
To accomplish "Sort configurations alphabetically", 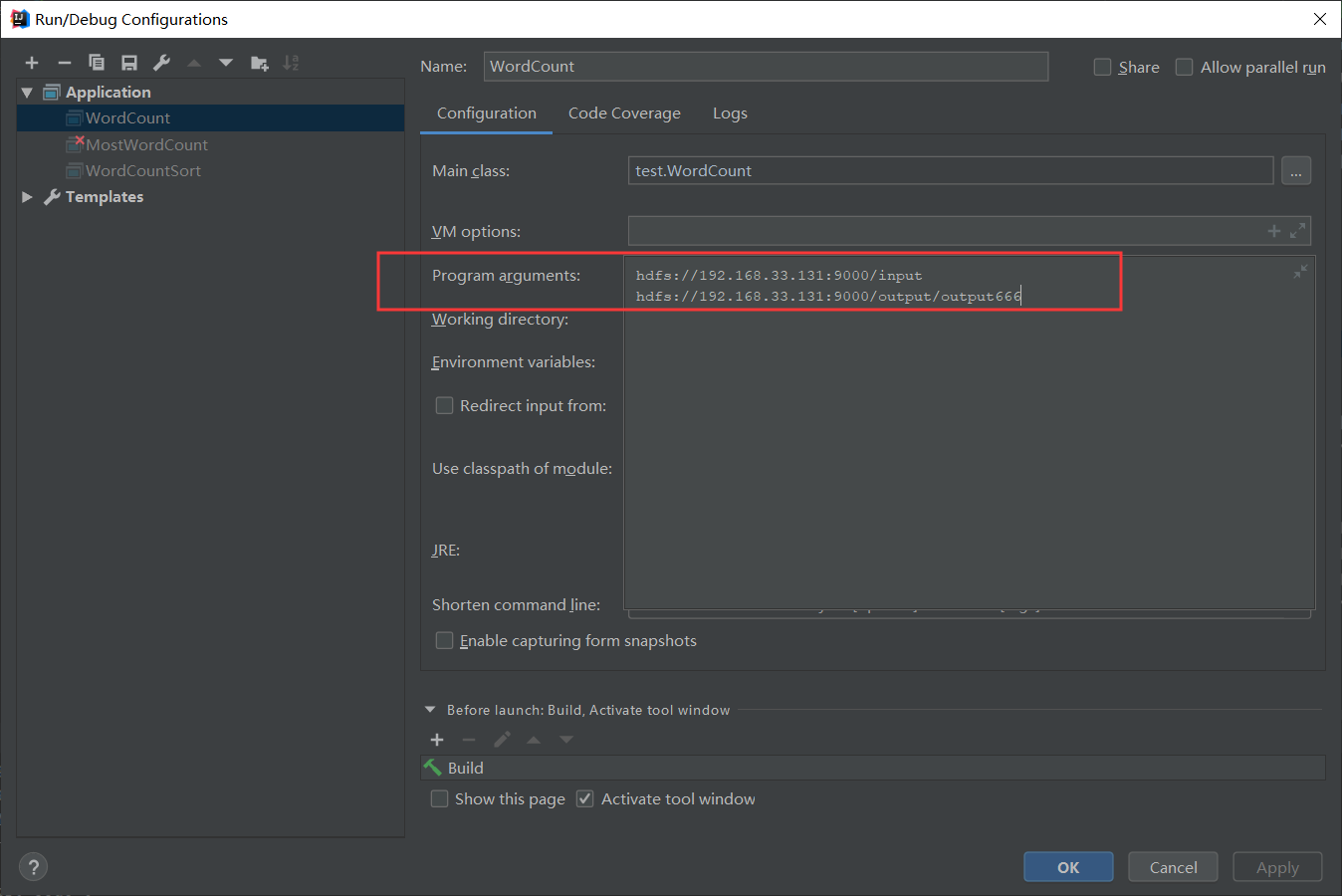I will coord(291,63).
